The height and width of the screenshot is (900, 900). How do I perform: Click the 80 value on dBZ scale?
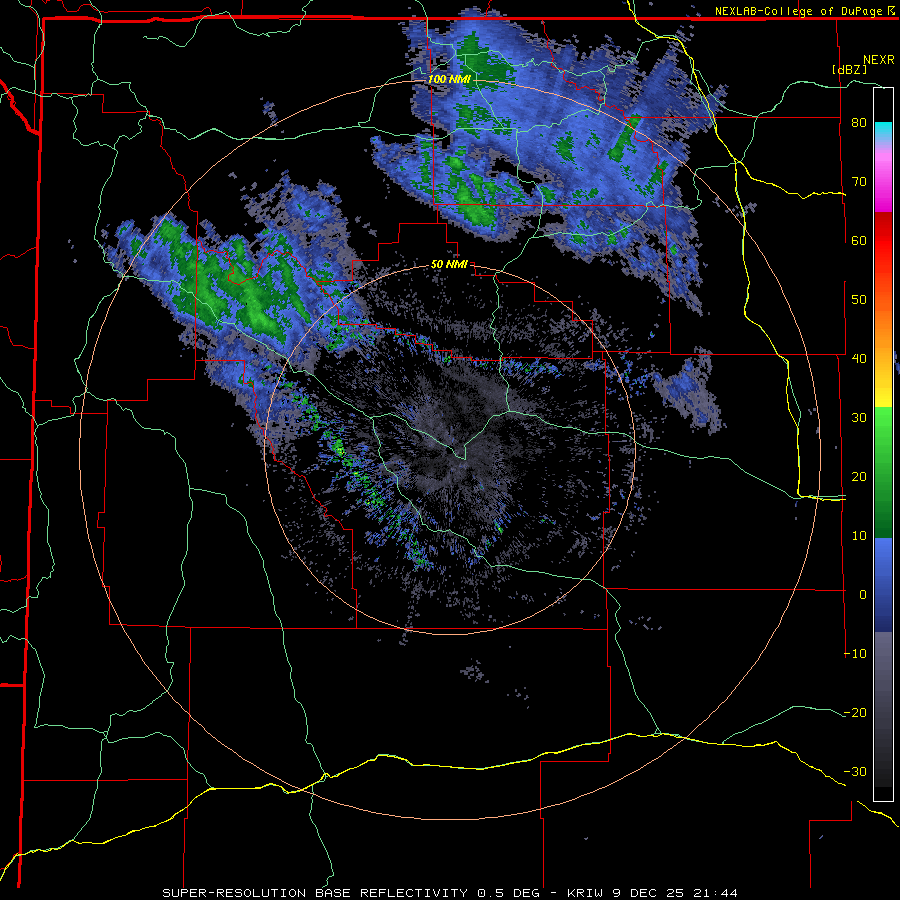coord(859,123)
